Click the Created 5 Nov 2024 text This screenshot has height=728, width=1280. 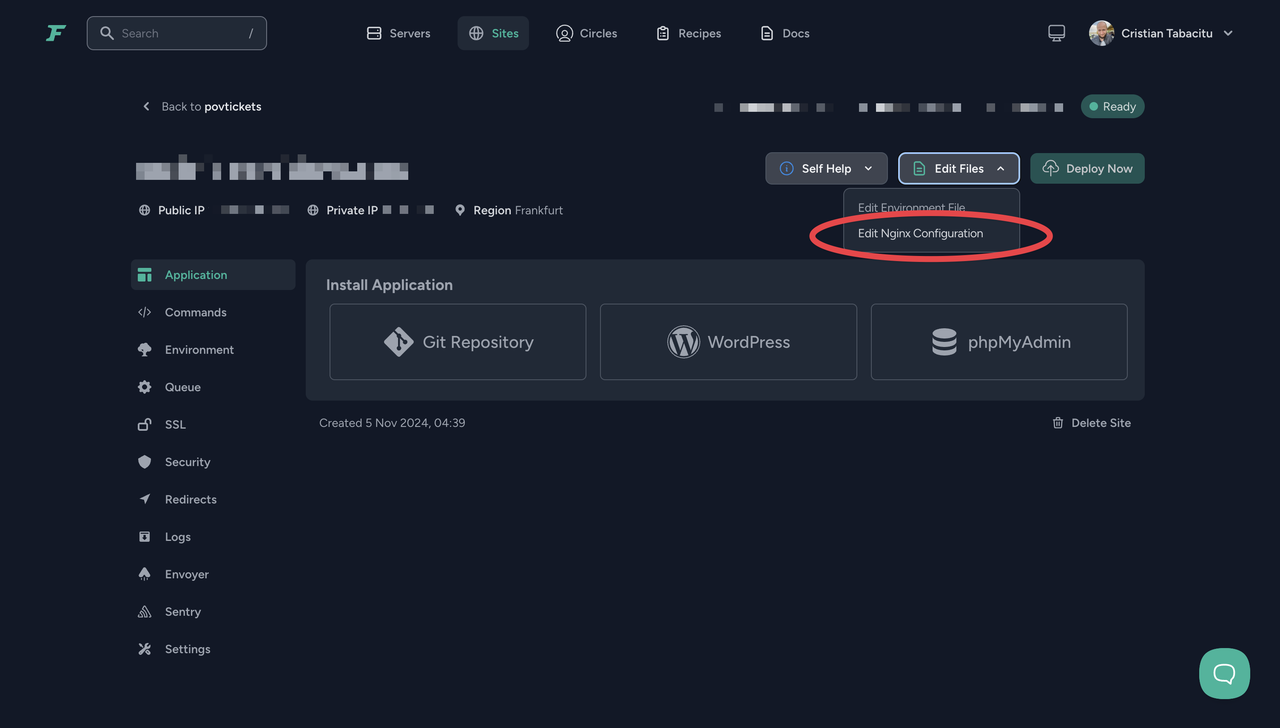392,423
